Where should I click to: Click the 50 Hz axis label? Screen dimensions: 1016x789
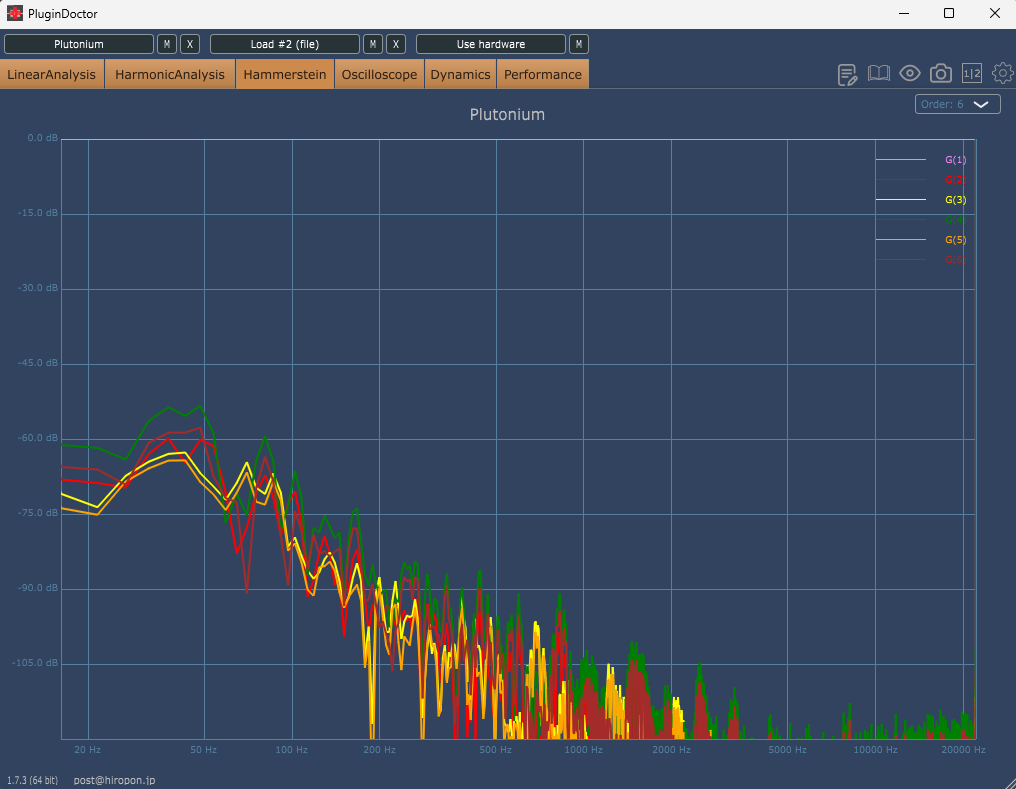(x=203, y=749)
